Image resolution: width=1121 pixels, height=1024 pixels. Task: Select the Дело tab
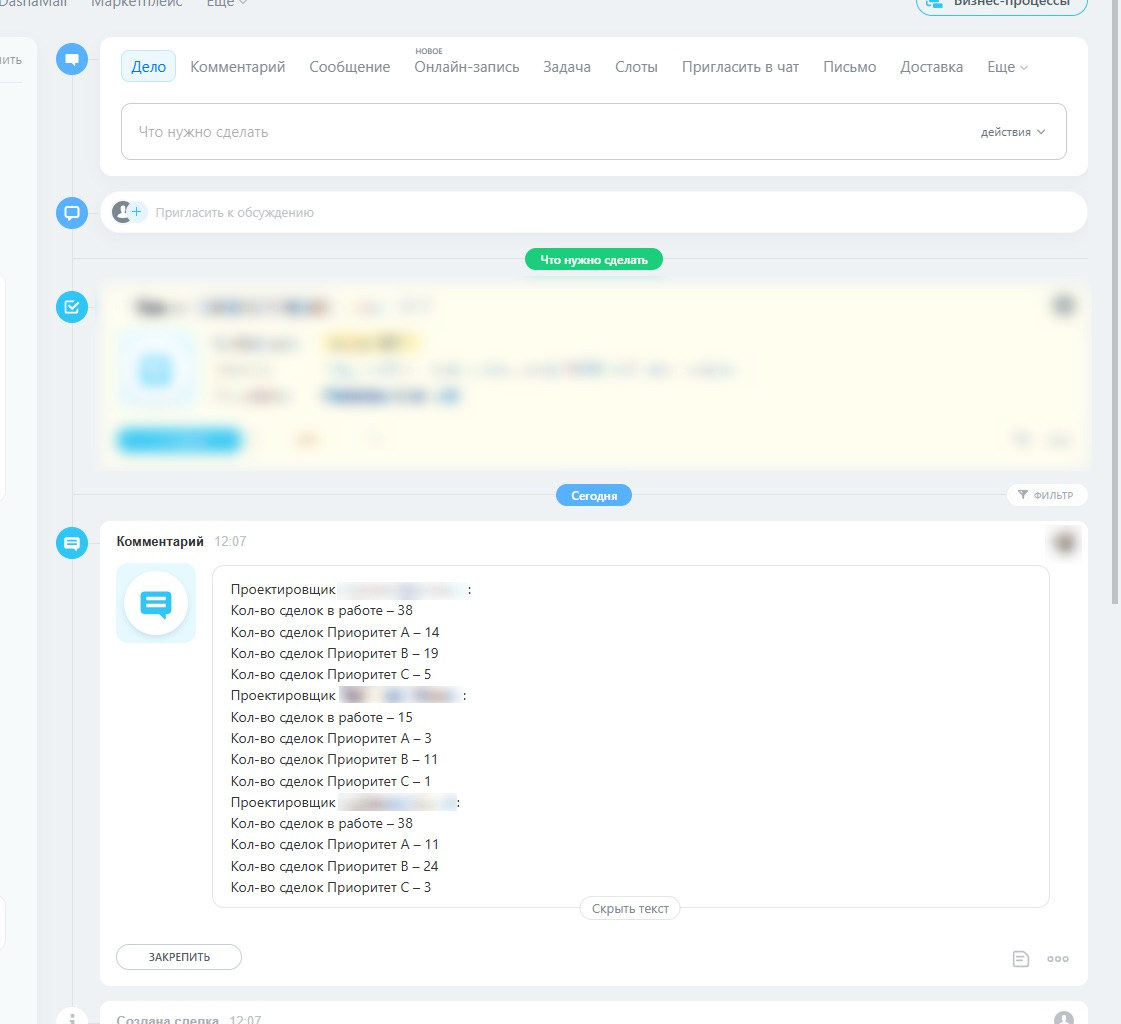point(148,67)
